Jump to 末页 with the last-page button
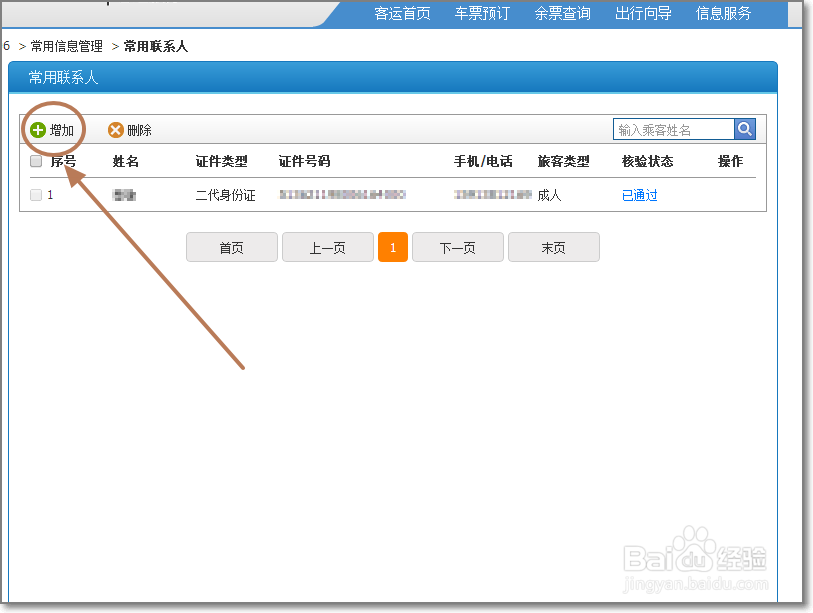This screenshot has height=613, width=813. (x=554, y=247)
